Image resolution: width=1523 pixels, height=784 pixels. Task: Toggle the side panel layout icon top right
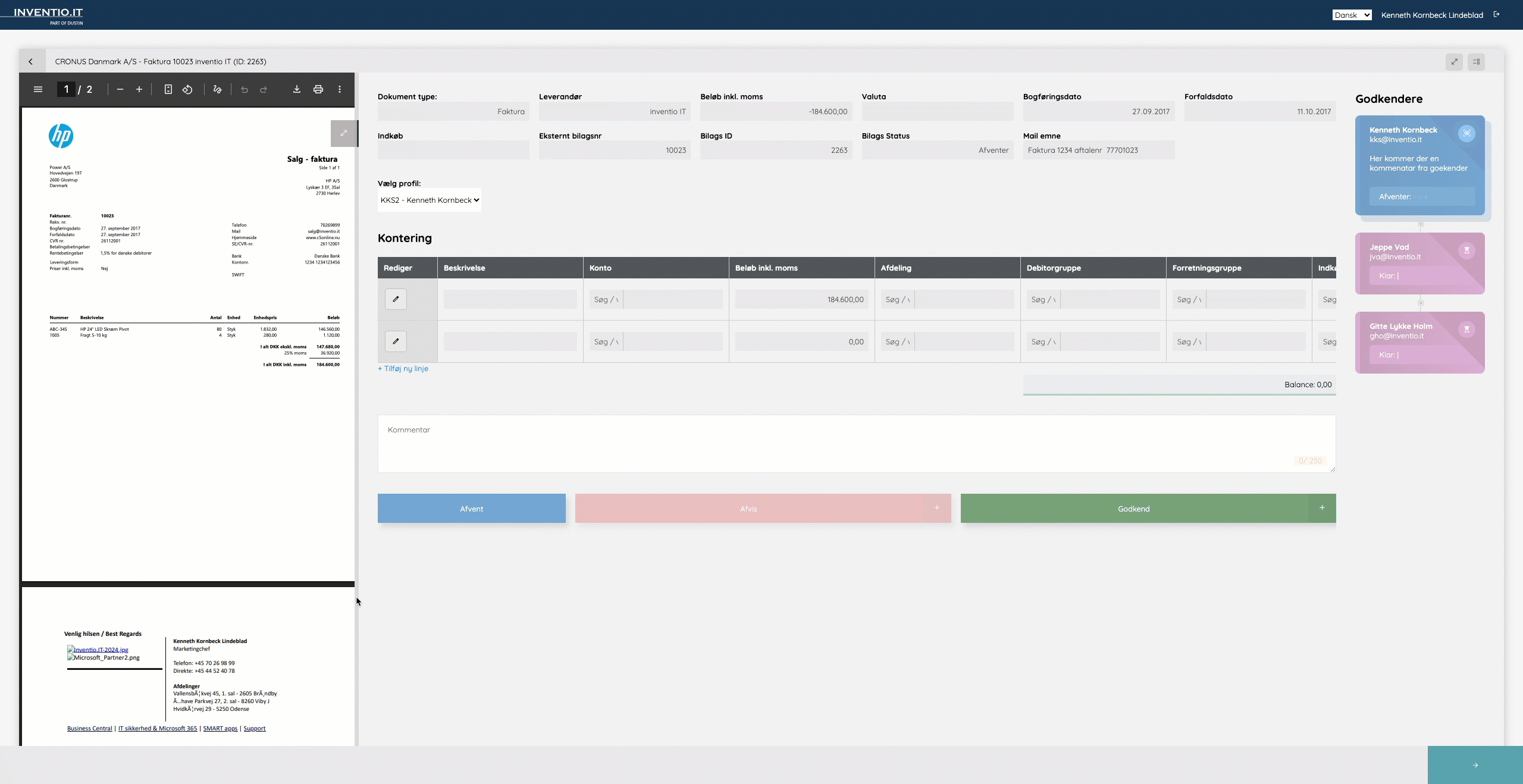point(1476,62)
